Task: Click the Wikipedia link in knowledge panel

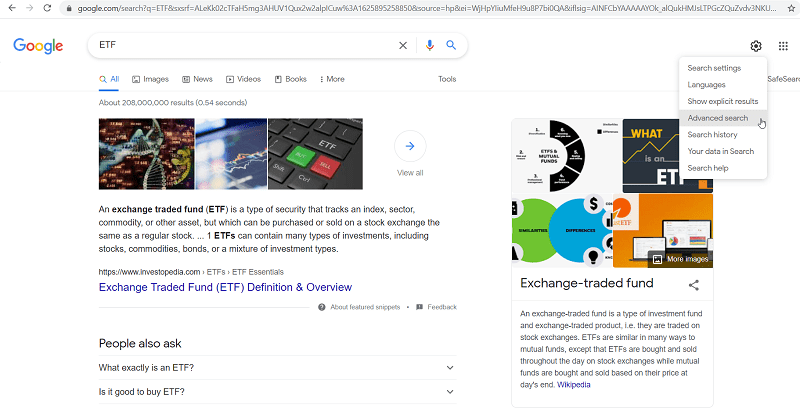Action: pyautogui.click(x=573, y=385)
